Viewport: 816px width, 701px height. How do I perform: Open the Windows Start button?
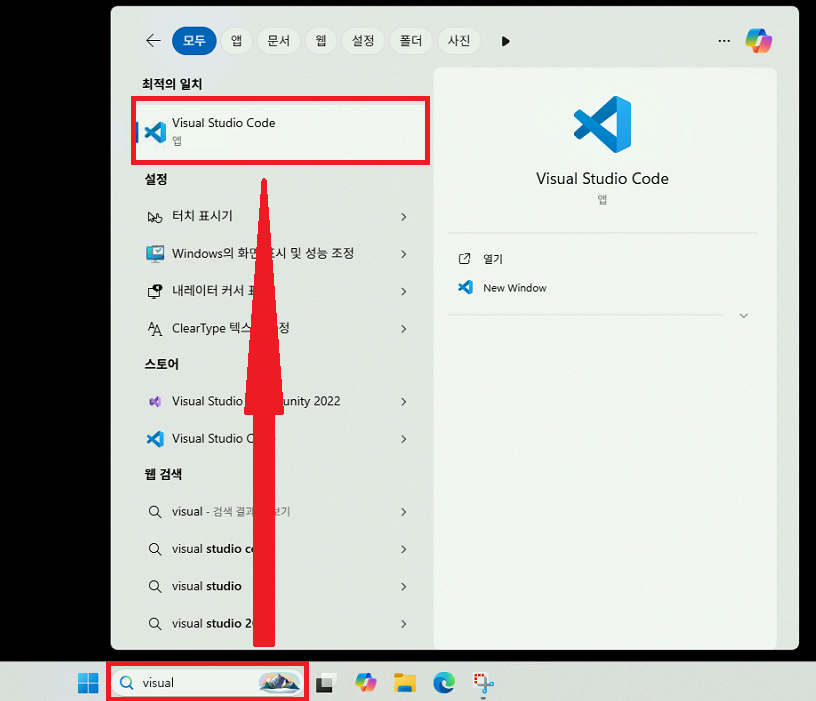88,682
